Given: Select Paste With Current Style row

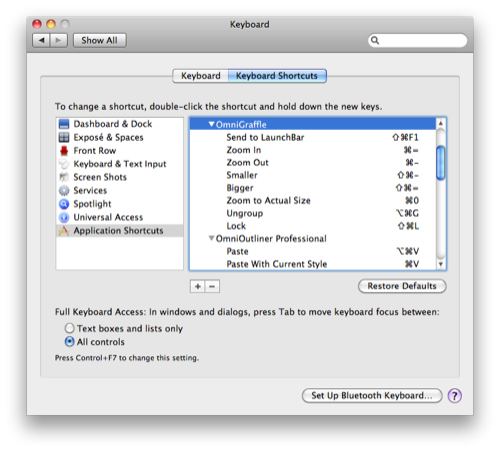Looking at the screenshot, I should (x=313, y=264).
